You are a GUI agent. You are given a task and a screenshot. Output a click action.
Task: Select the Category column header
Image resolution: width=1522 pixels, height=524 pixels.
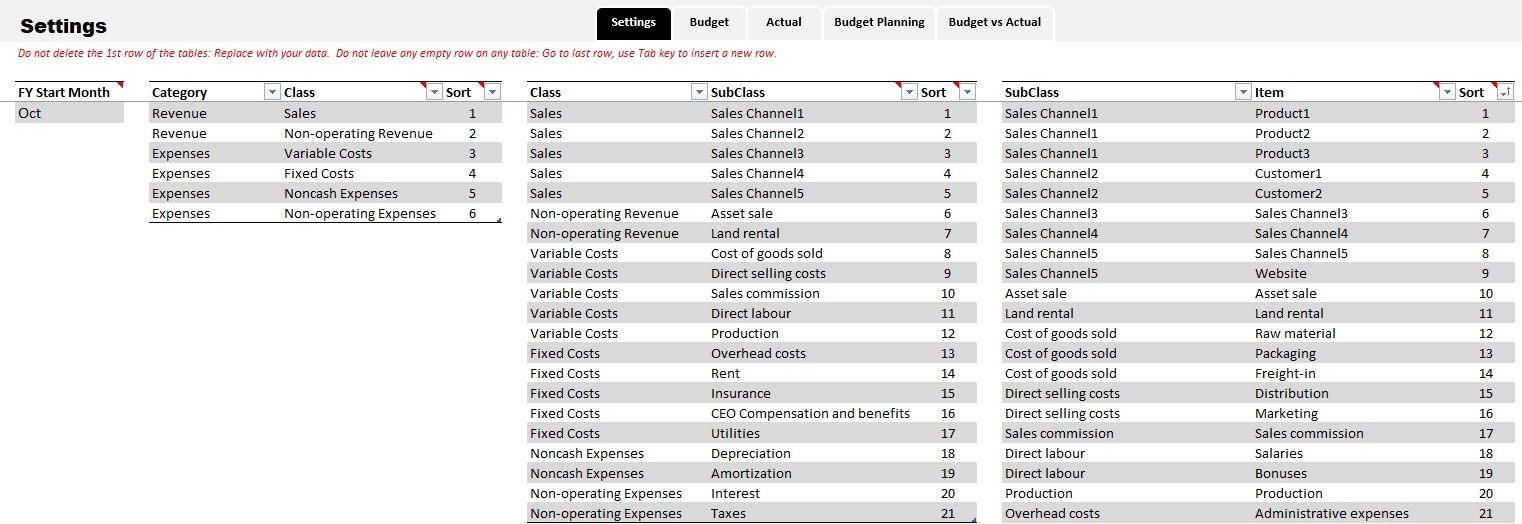click(x=206, y=92)
